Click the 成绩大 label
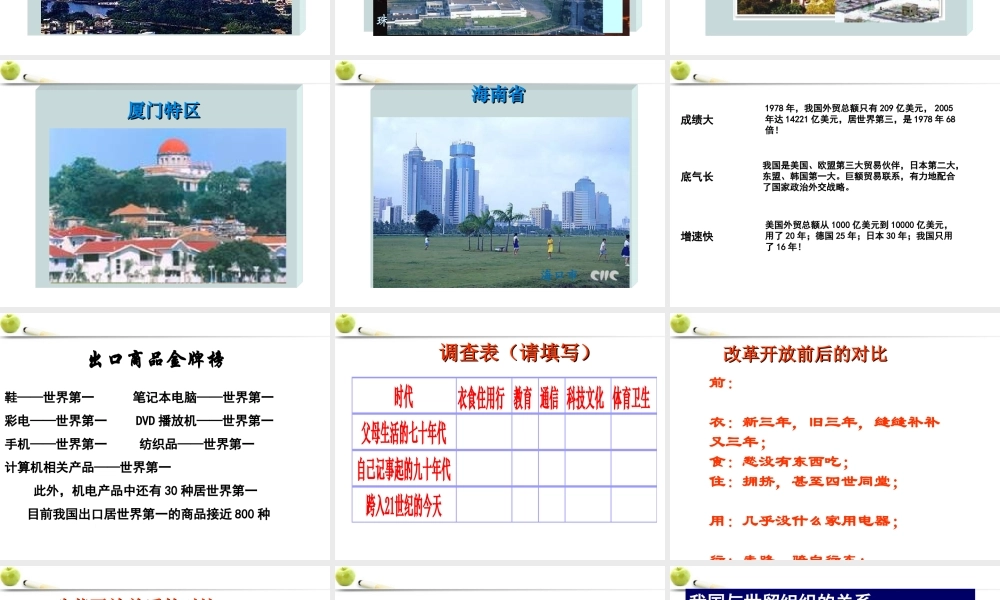 (696, 120)
